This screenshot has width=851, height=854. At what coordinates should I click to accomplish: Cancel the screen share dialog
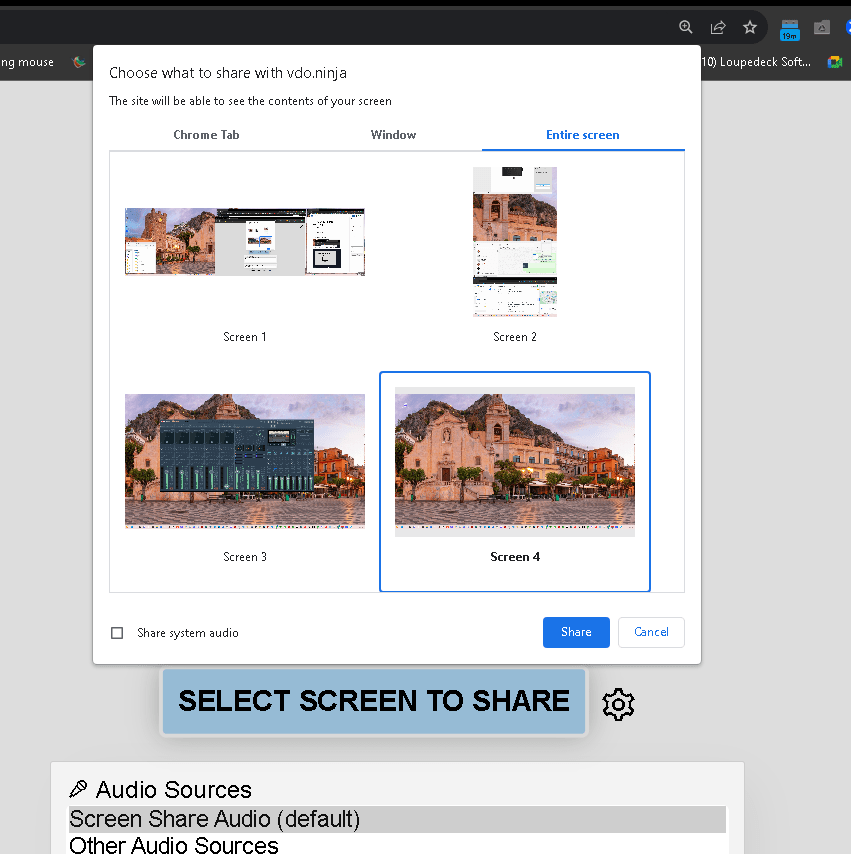[651, 632]
